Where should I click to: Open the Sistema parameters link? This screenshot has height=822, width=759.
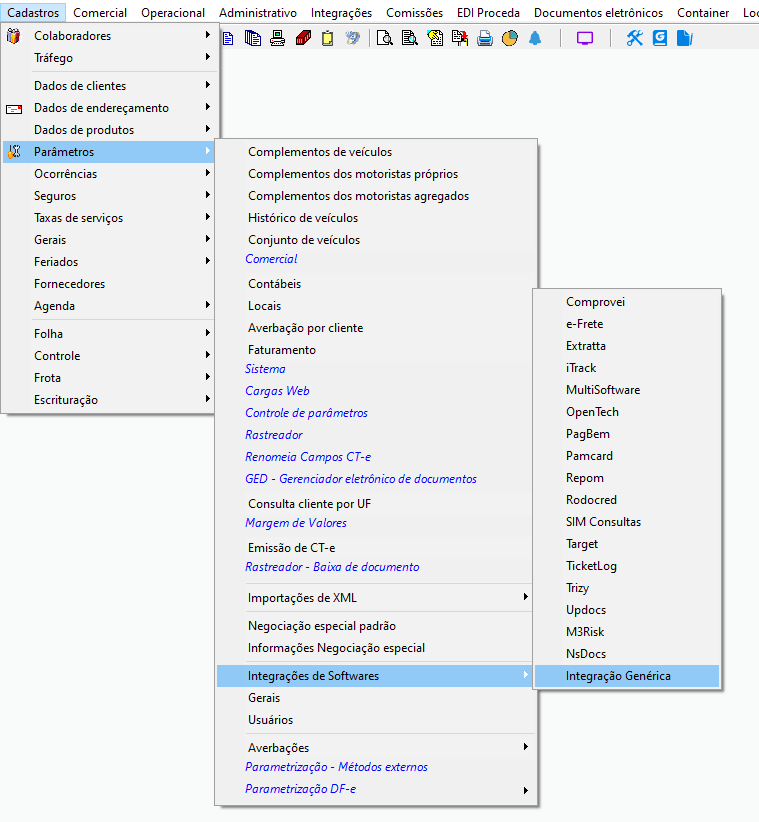tap(265, 369)
